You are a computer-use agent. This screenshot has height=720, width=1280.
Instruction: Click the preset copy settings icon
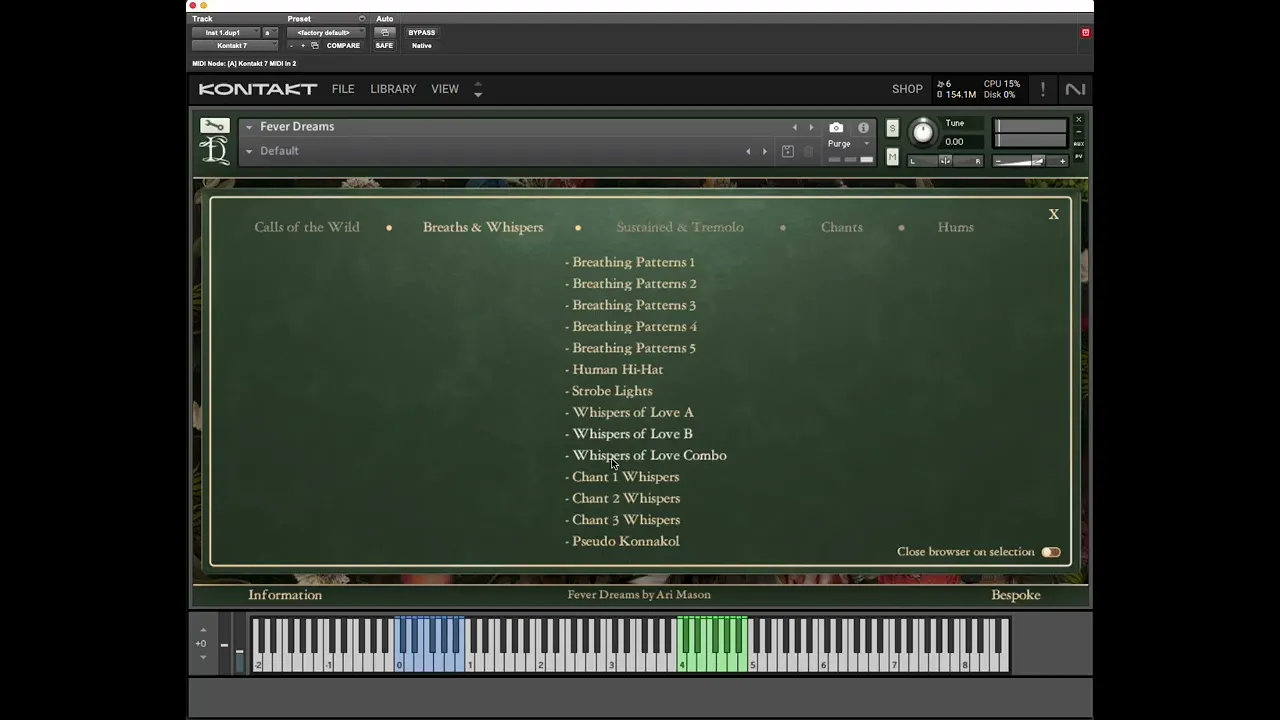pyautogui.click(x=315, y=45)
